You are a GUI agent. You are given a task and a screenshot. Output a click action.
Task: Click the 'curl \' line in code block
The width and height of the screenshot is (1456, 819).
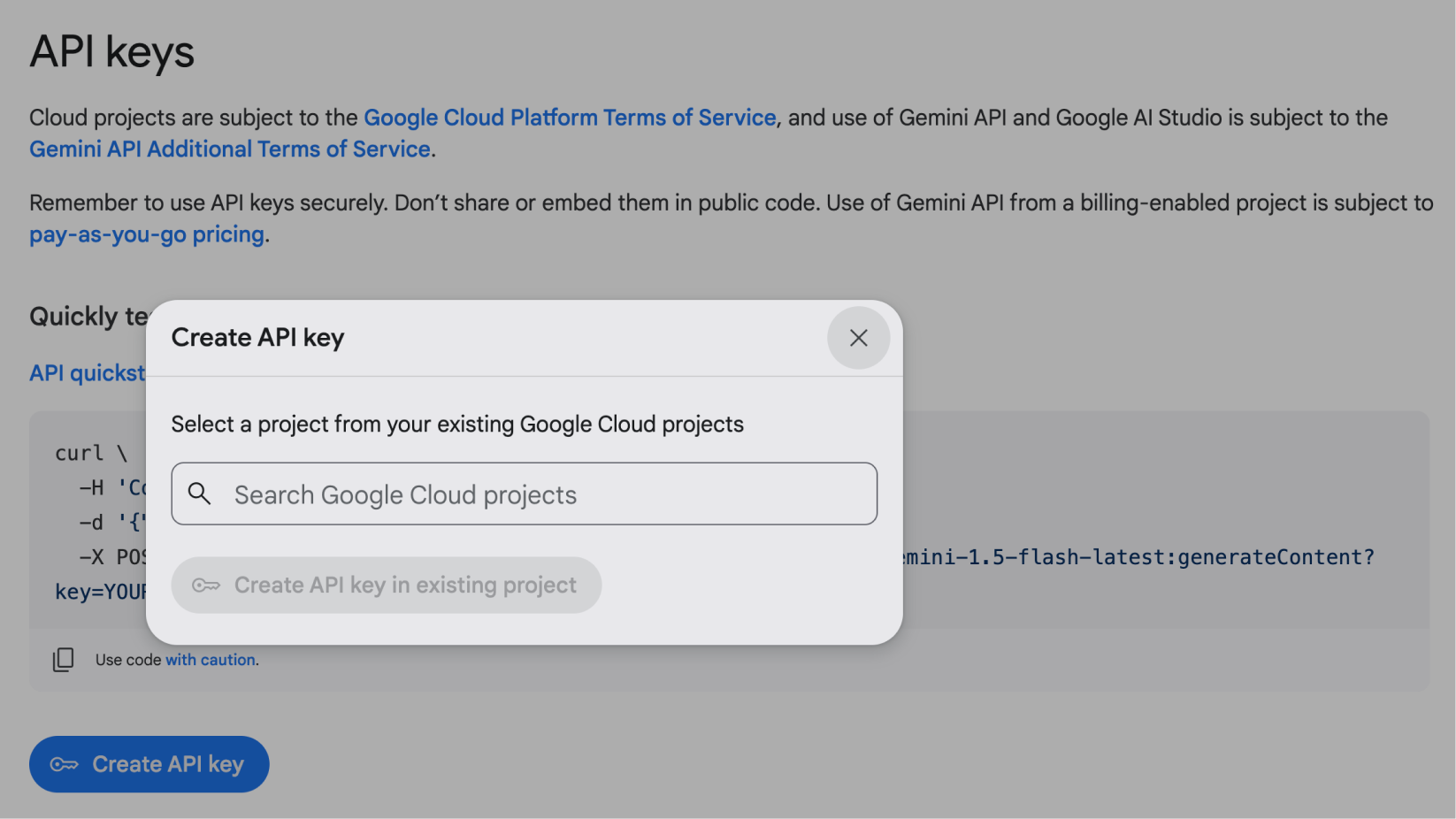click(91, 453)
